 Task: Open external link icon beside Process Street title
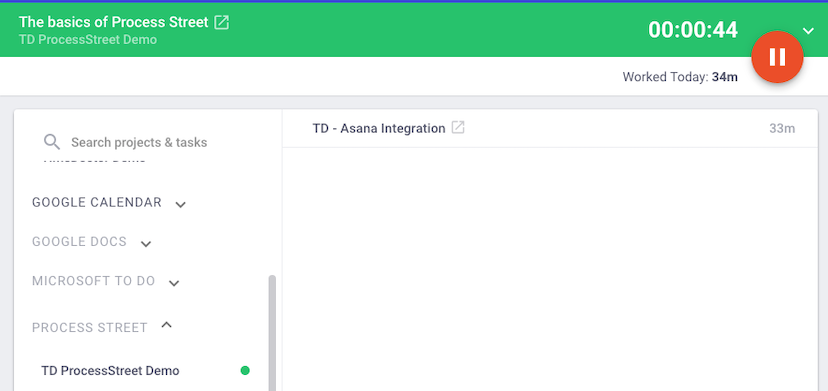[x=222, y=22]
